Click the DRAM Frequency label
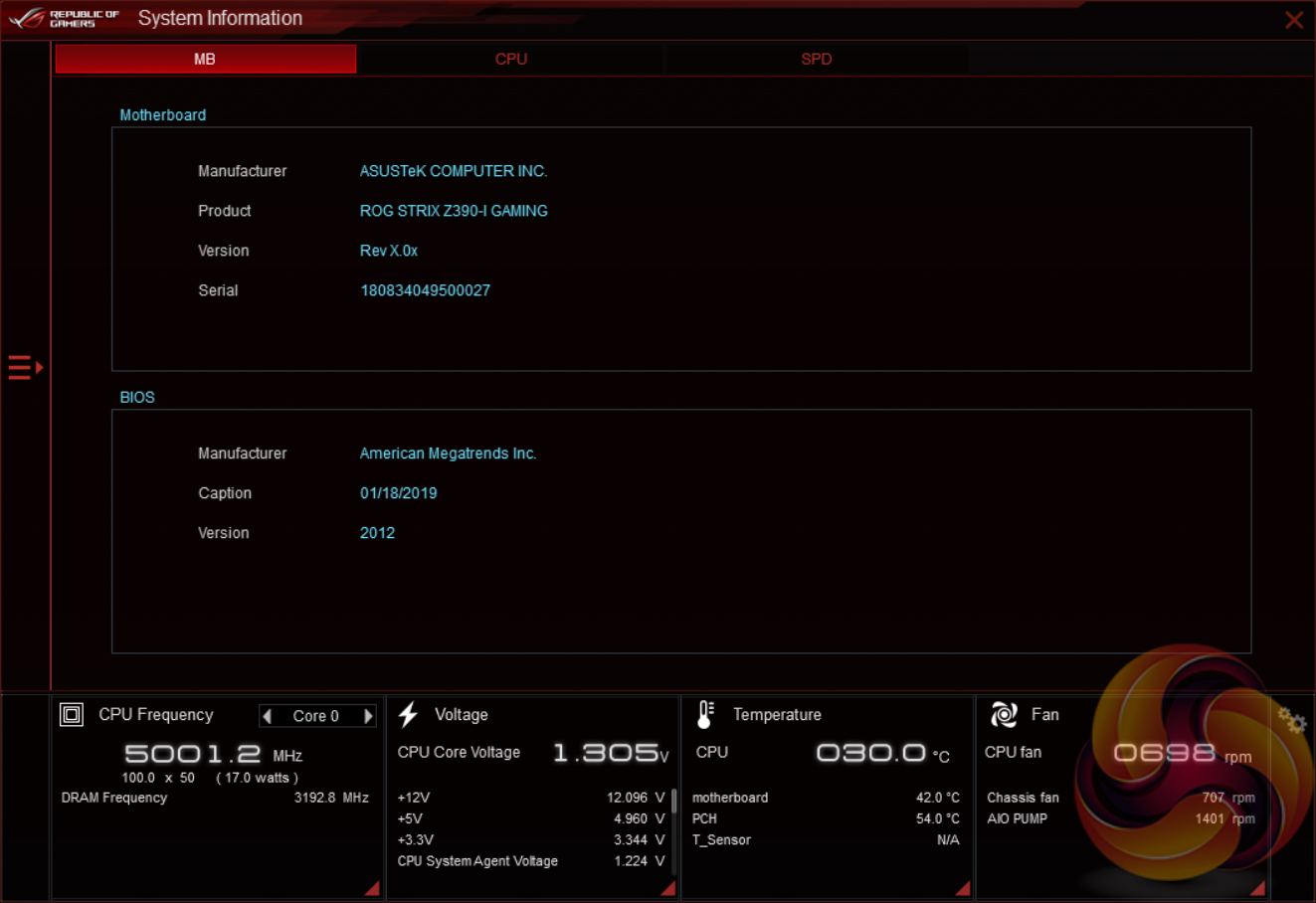Image resolution: width=1316 pixels, height=903 pixels. [114, 798]
